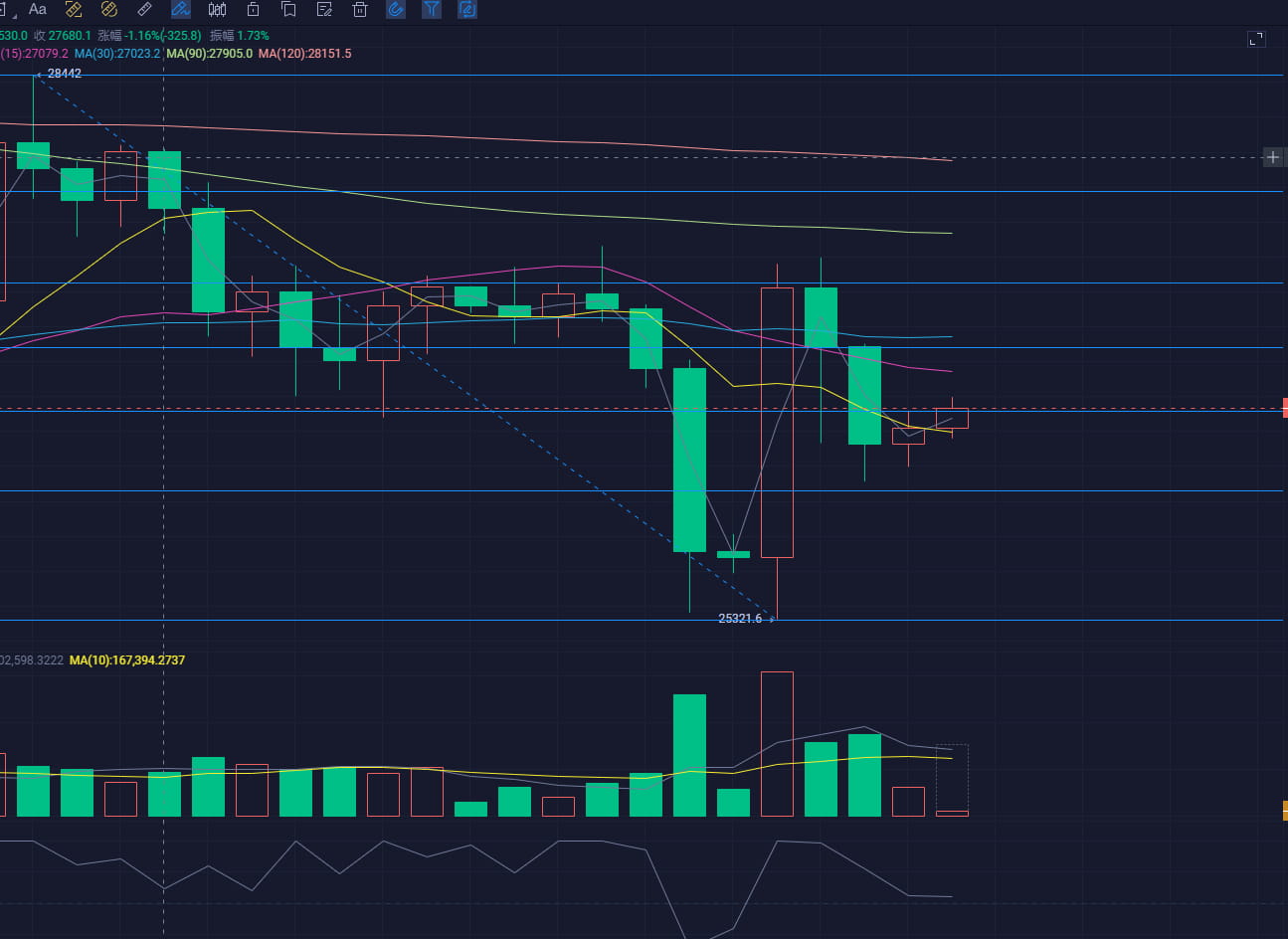Open the angle ruler dropdown

click(x=73, y=9)
